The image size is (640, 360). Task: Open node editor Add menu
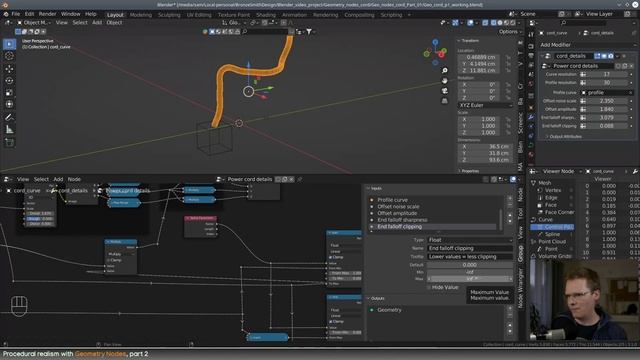58,179
